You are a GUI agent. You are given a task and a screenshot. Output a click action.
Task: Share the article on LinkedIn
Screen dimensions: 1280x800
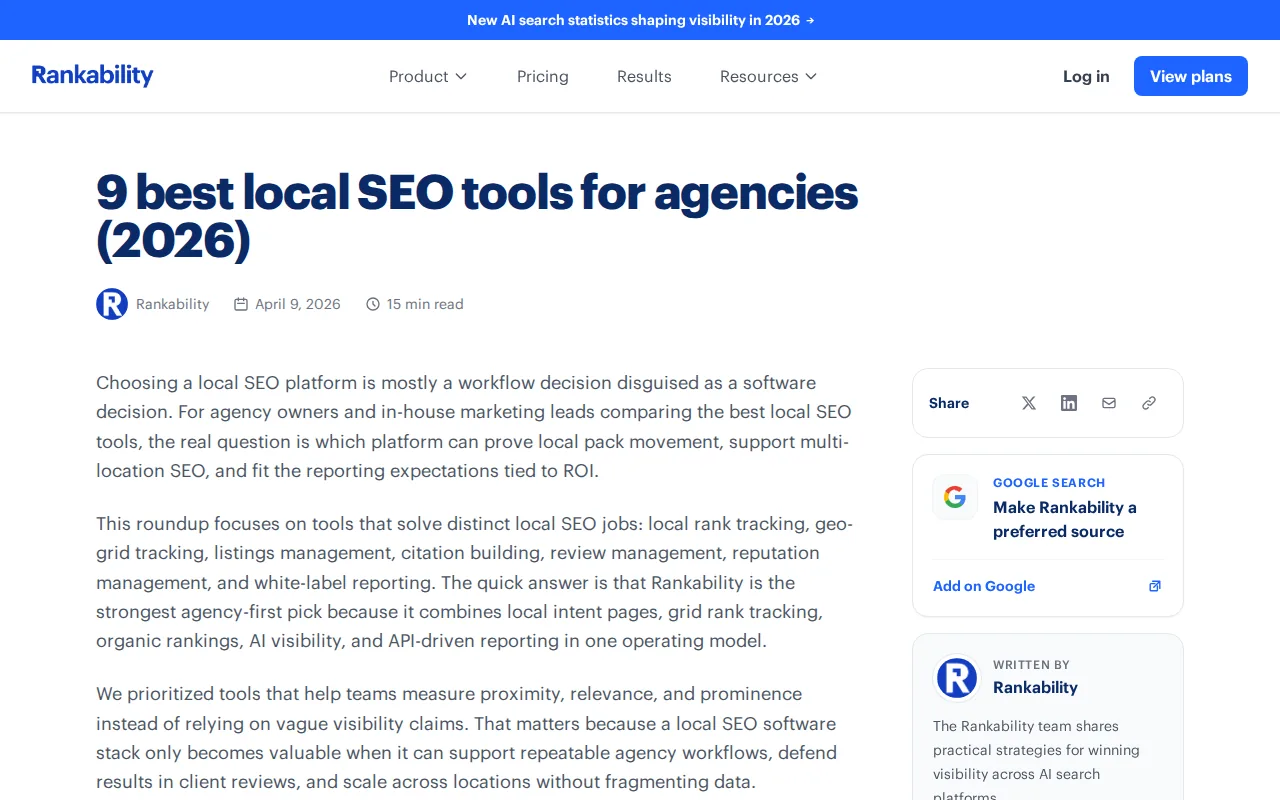pyautogui.click(x=1069, y=403)
